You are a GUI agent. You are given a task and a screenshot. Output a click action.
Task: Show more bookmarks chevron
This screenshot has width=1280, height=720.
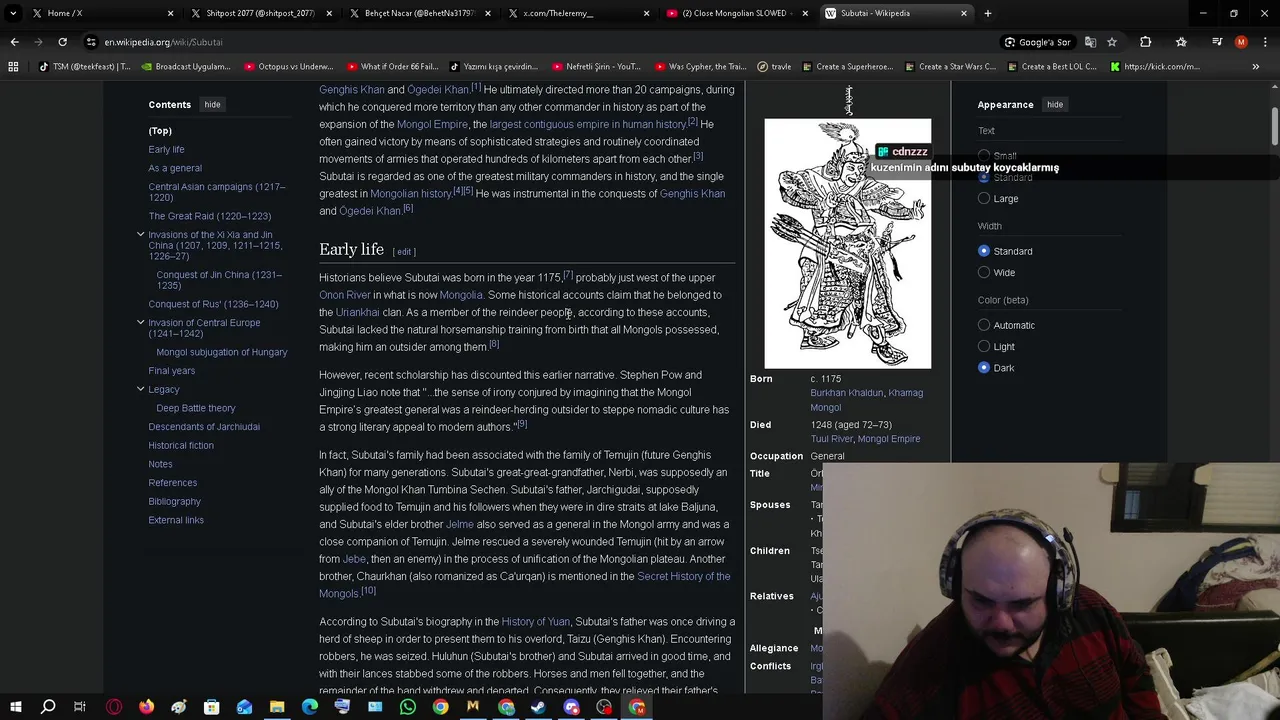1255,67
